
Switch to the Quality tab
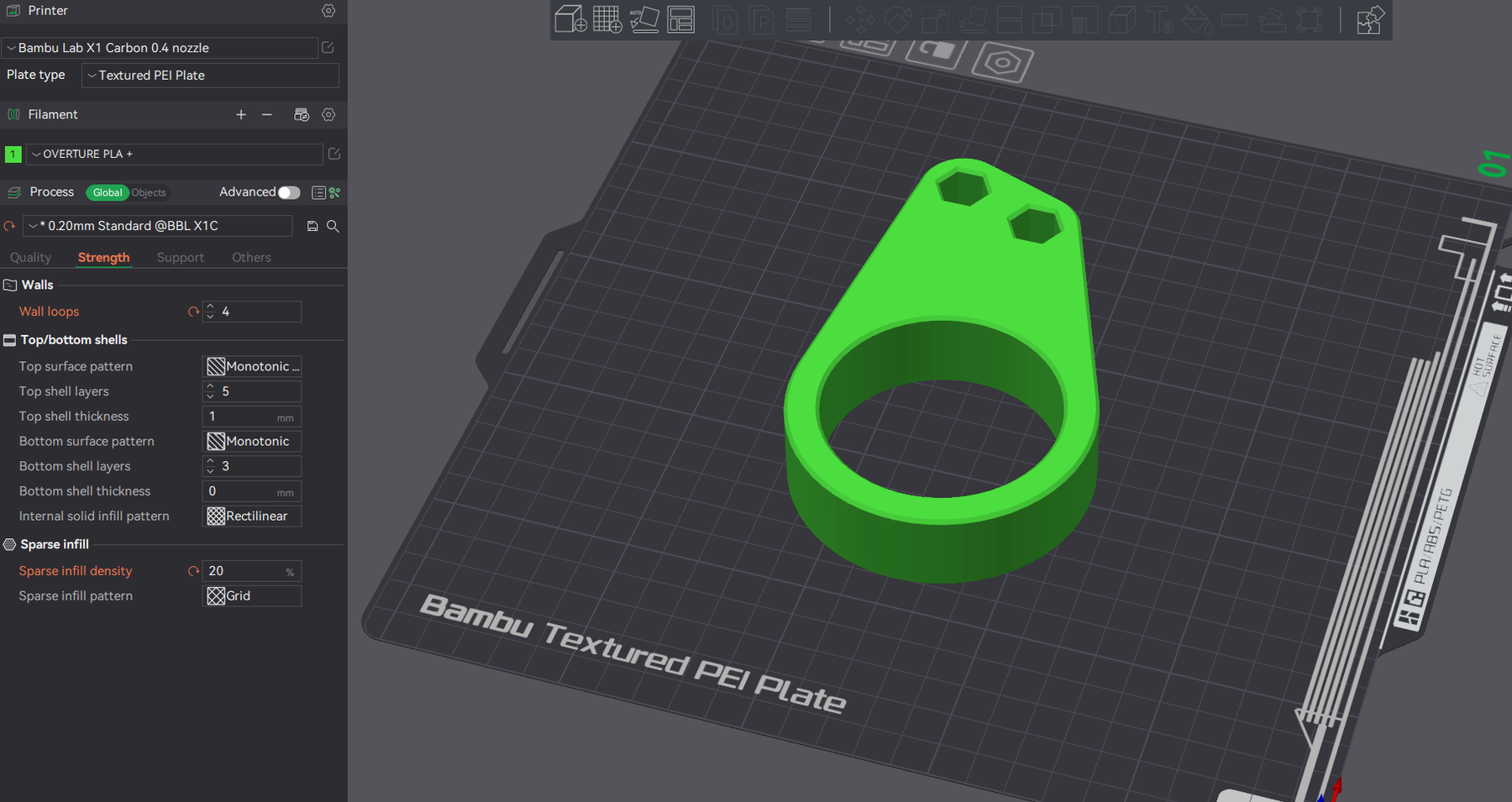click(x=30, y=257)
